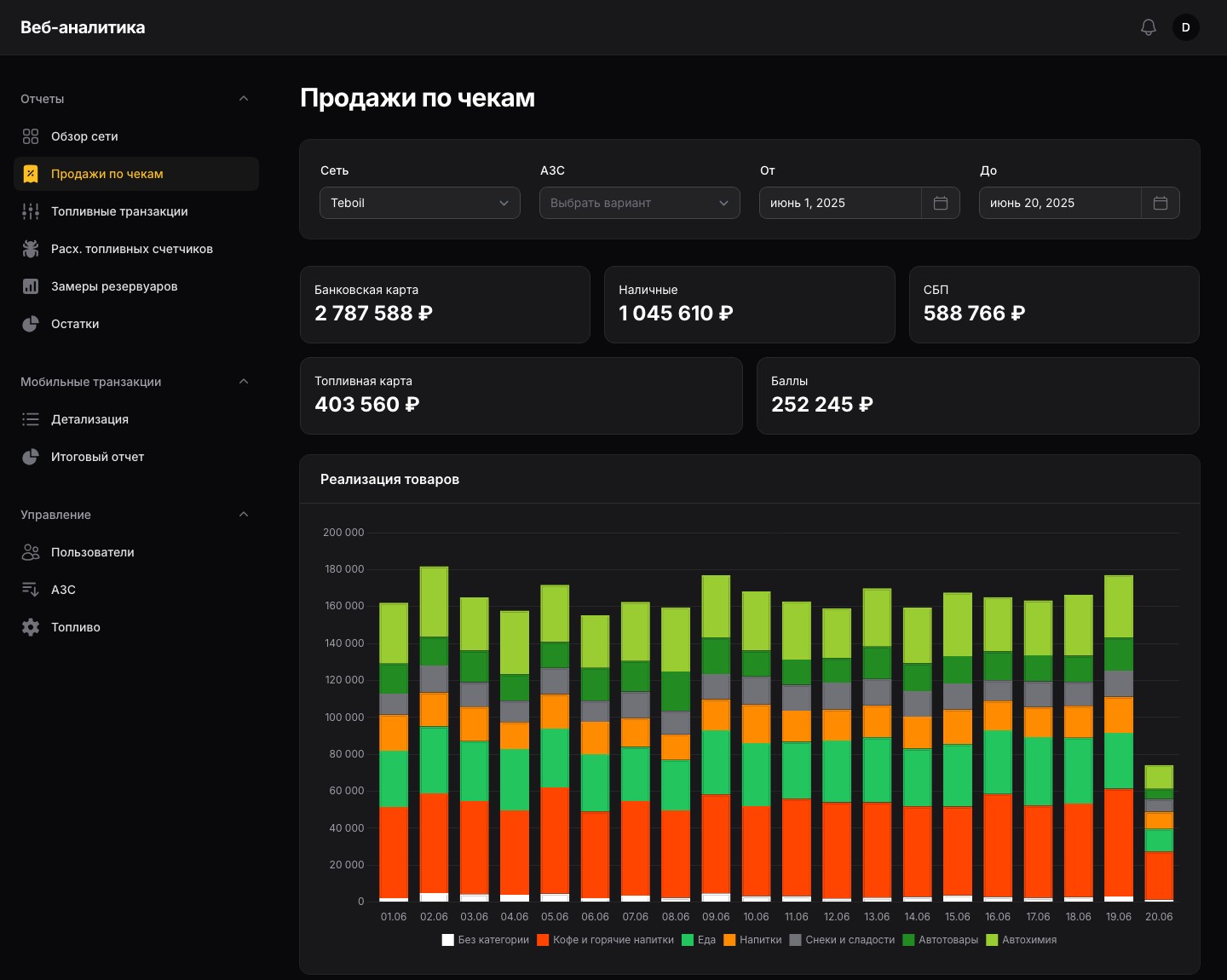
Task: Click the 20.06 bar in the chart
Action: pyautogui.click(x=1159, y=833)
